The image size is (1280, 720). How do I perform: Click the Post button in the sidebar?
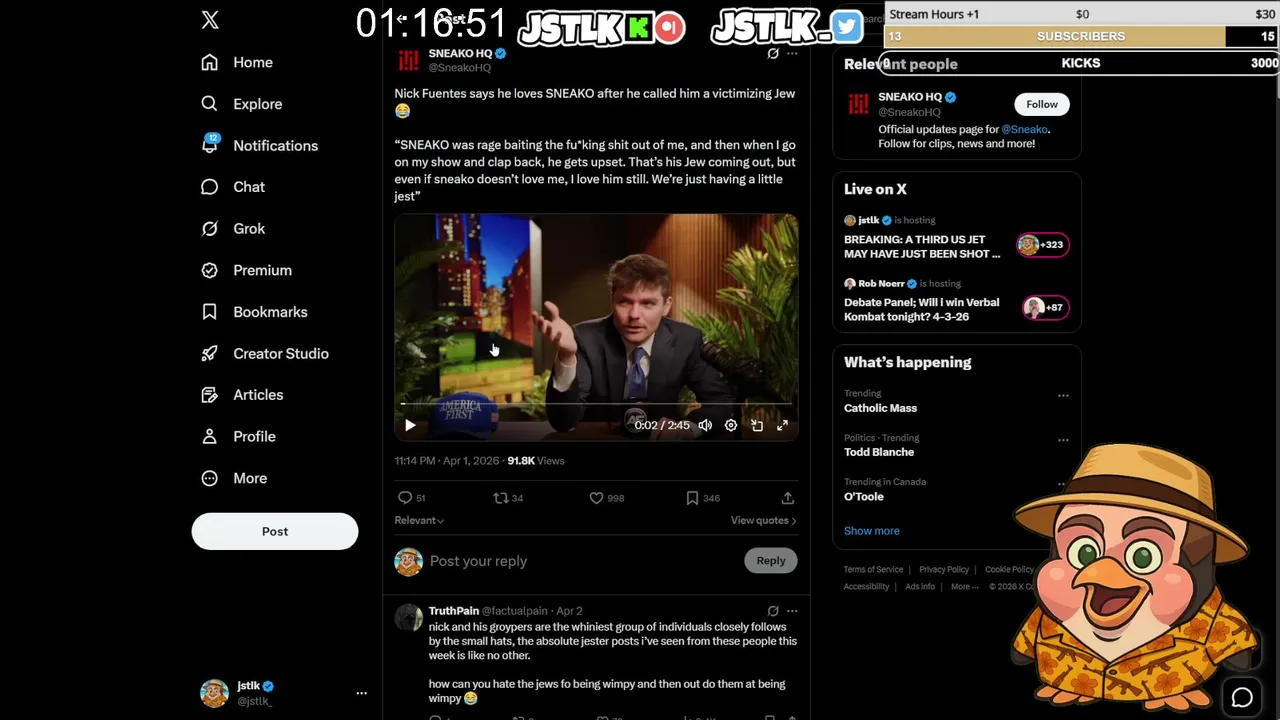coord(275,531)
